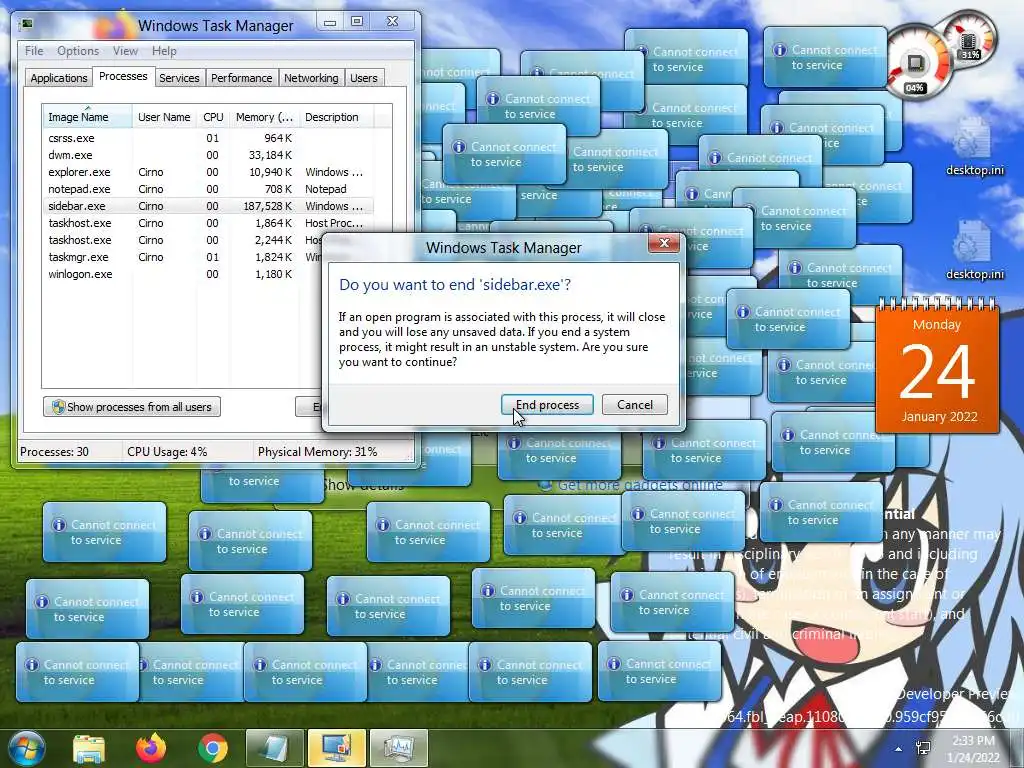Close the Windows Task Manager window
1024x768 pixels.
392,22
